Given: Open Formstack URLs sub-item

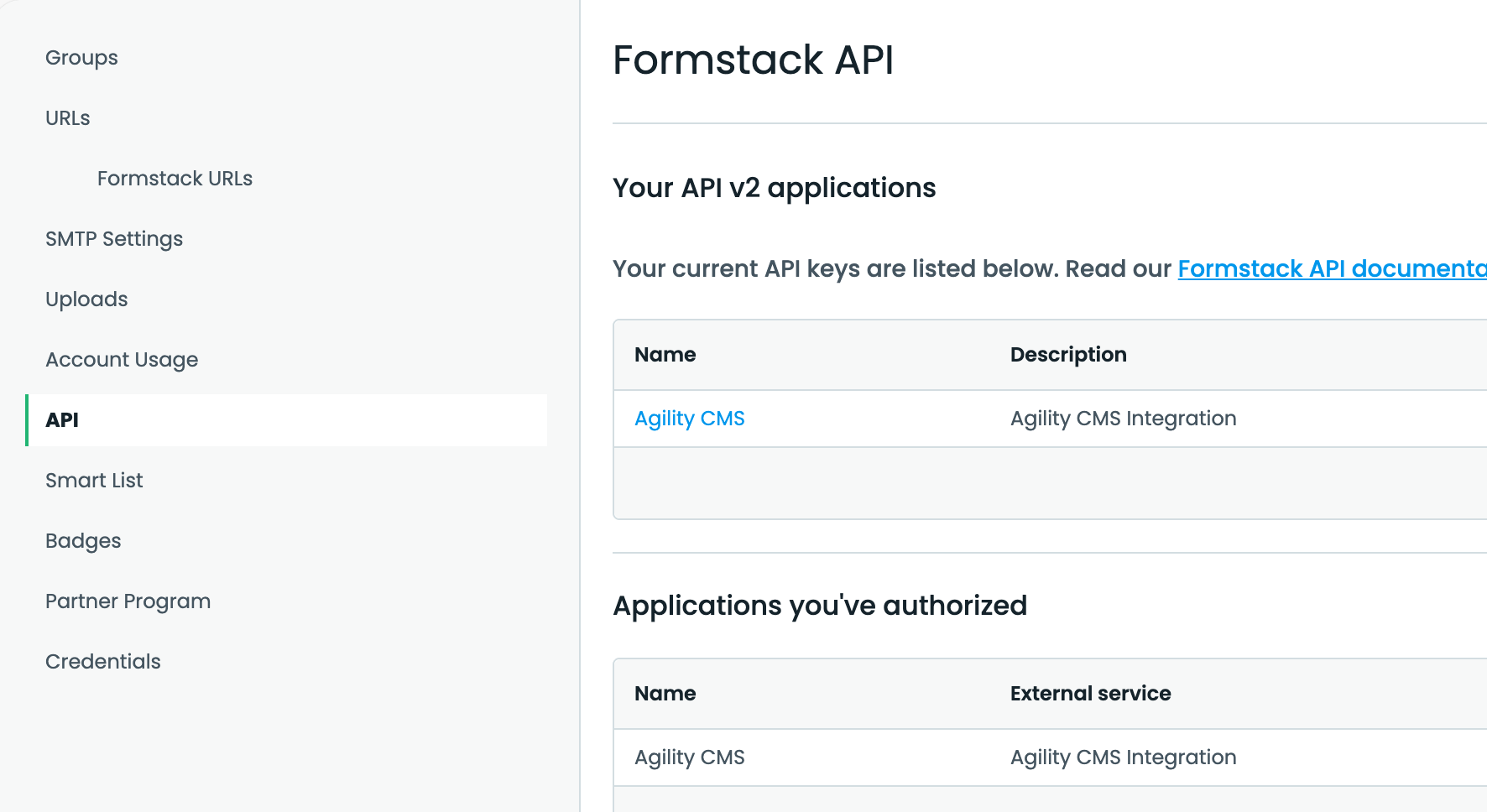Looking at the screenshot, I should 175,179.
